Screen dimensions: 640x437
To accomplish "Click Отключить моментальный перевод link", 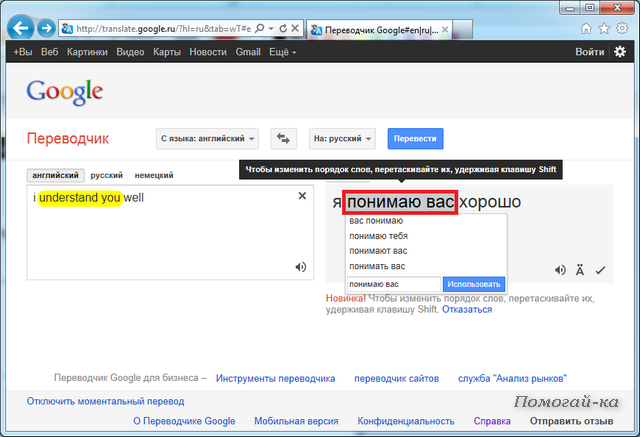I will point(105,402).
